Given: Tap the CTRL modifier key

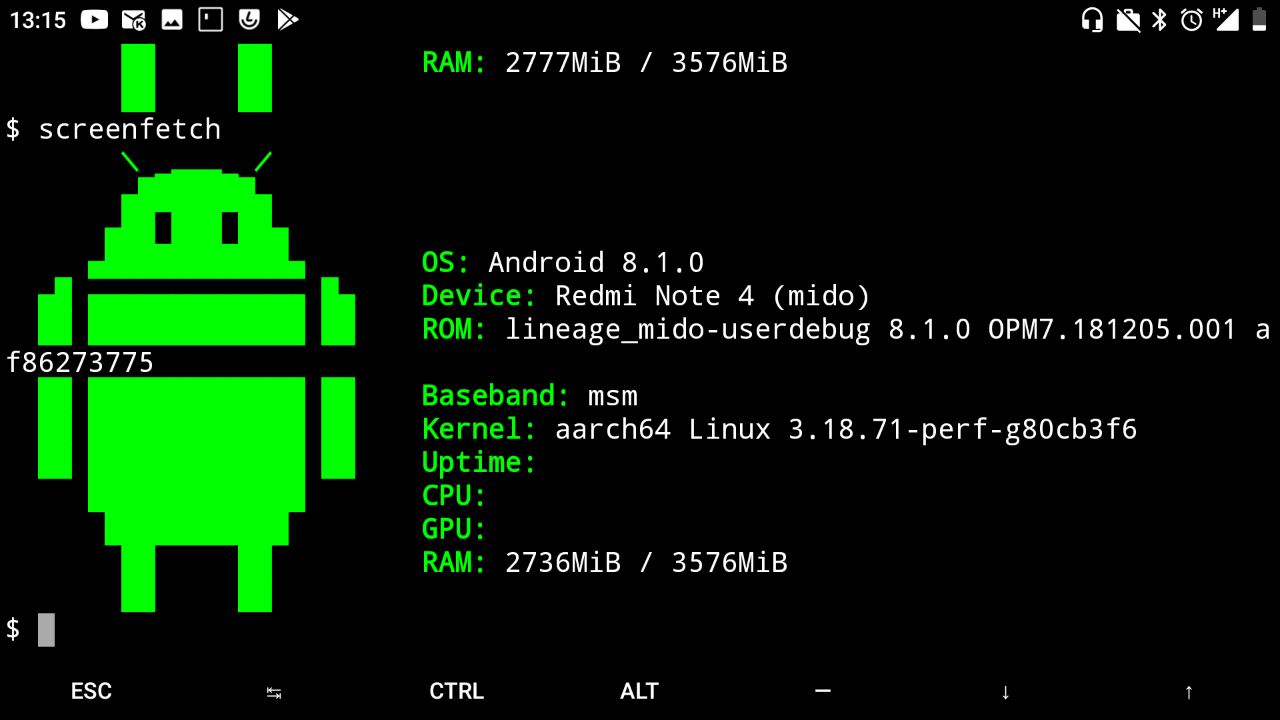Looking at the screenshot, I should pyautogui.click(x=457, y=691).
